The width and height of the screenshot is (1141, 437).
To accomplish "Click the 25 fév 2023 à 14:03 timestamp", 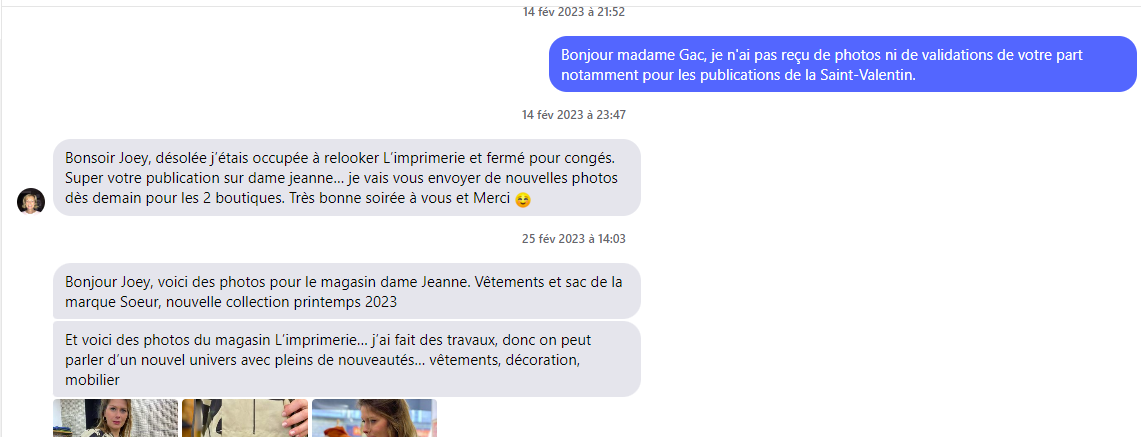I will [574, 238].
